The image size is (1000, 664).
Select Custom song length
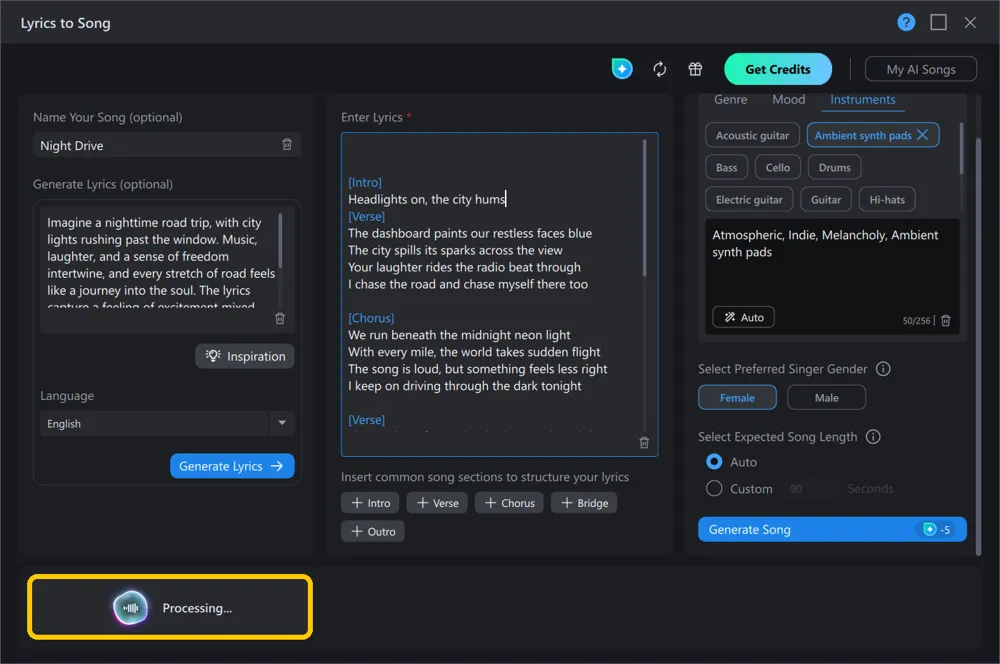[x=714, y=489]
